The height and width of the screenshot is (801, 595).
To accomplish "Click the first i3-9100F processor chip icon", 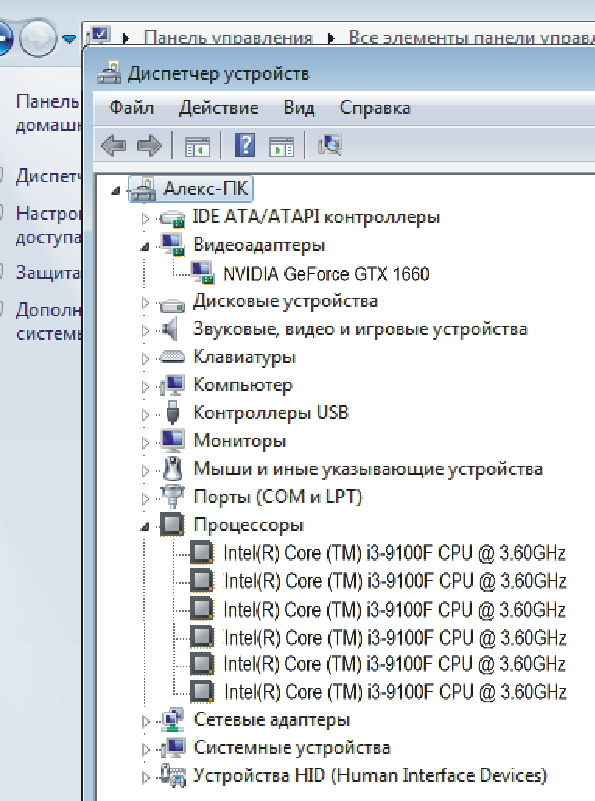I will point(202,552).
